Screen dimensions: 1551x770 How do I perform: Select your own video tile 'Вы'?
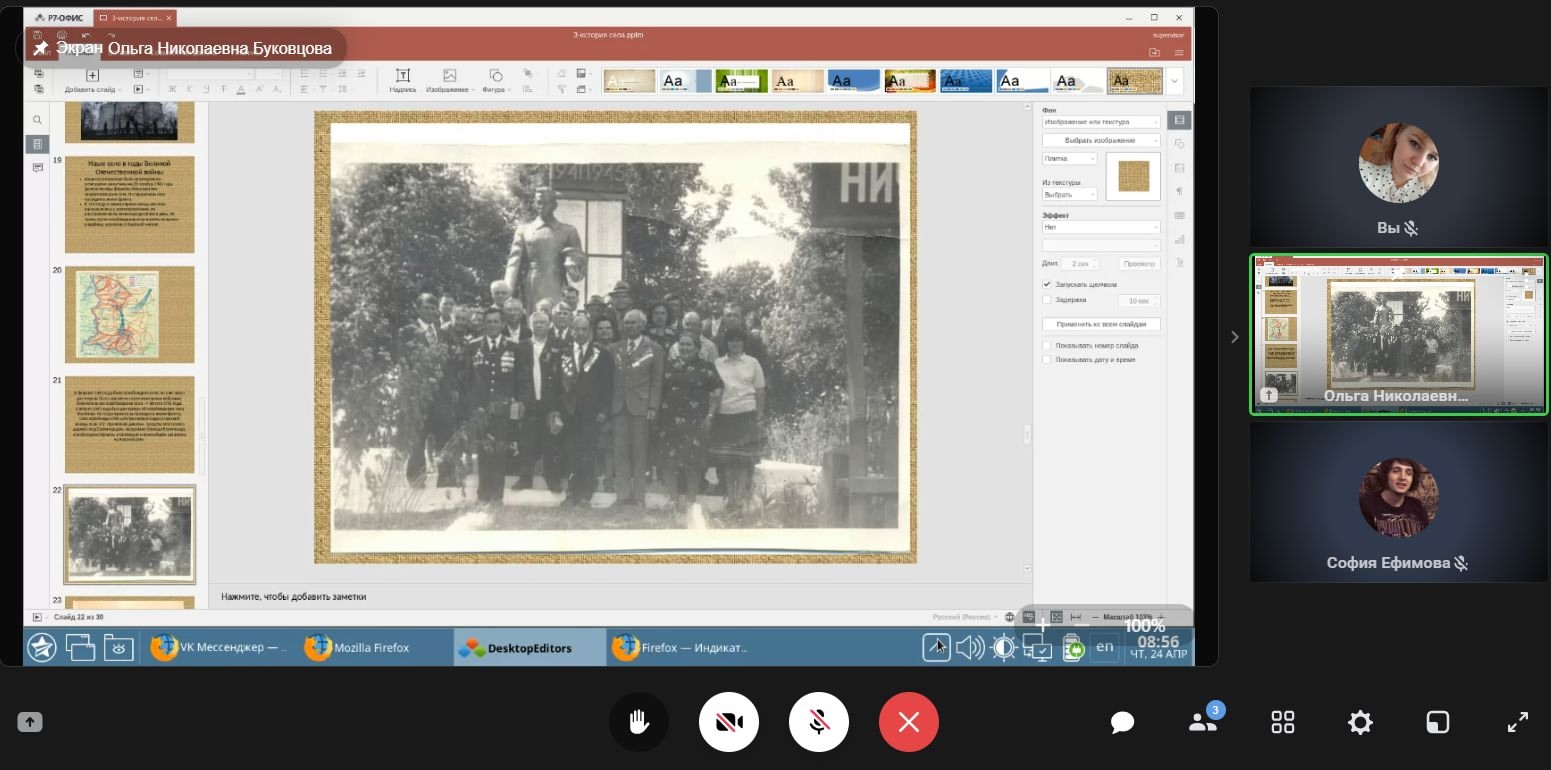(x=1398, y=166)
